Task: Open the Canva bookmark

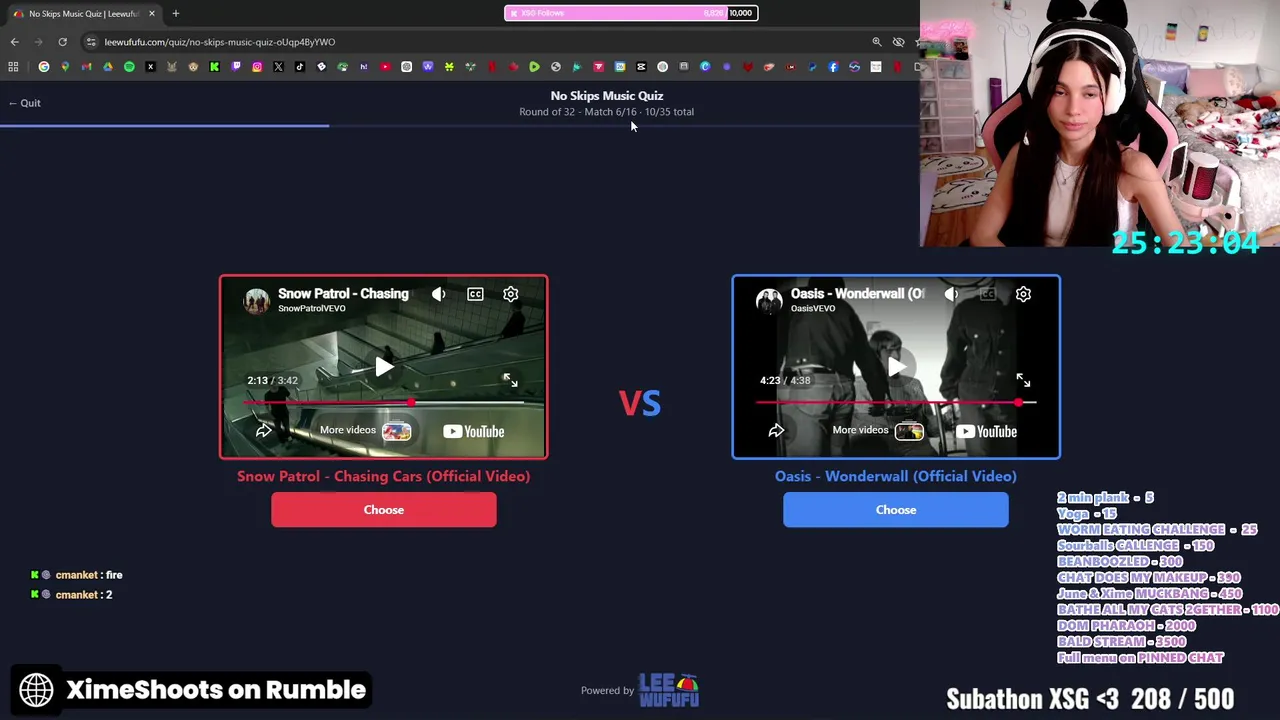Action: point(705,67)
